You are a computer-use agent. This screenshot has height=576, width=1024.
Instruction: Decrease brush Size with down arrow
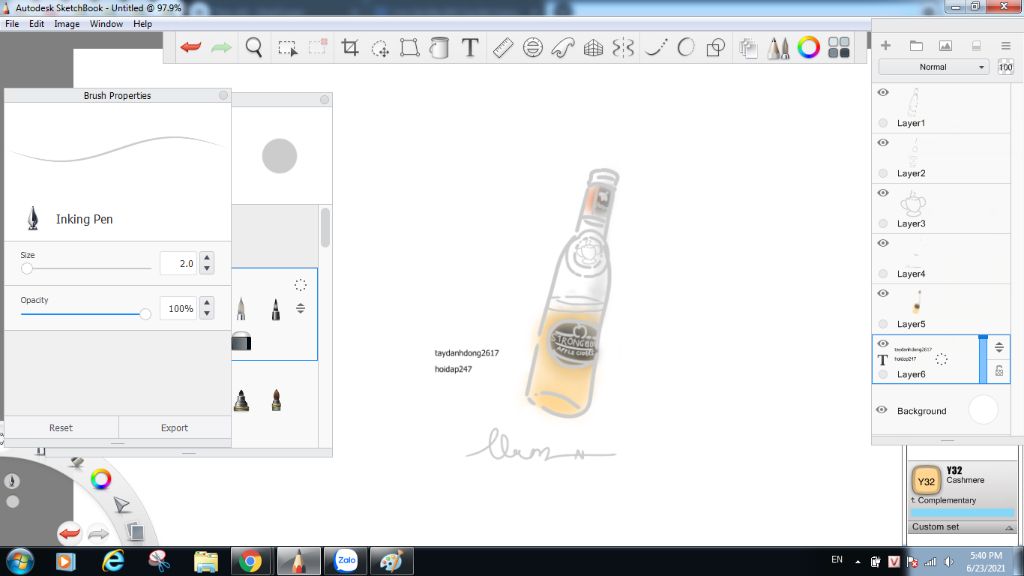[207, 268]
